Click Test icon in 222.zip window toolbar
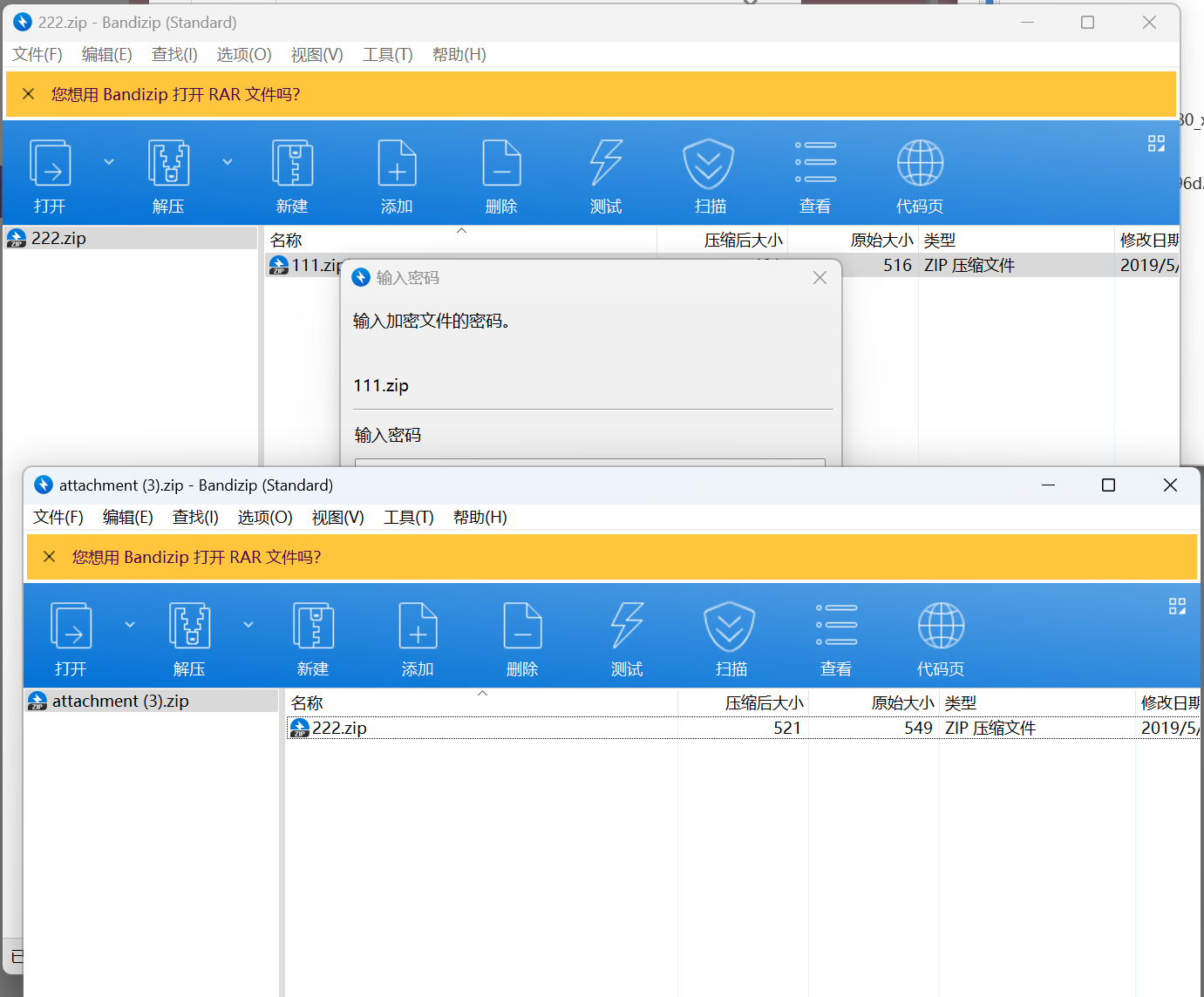 coord(606,163)
